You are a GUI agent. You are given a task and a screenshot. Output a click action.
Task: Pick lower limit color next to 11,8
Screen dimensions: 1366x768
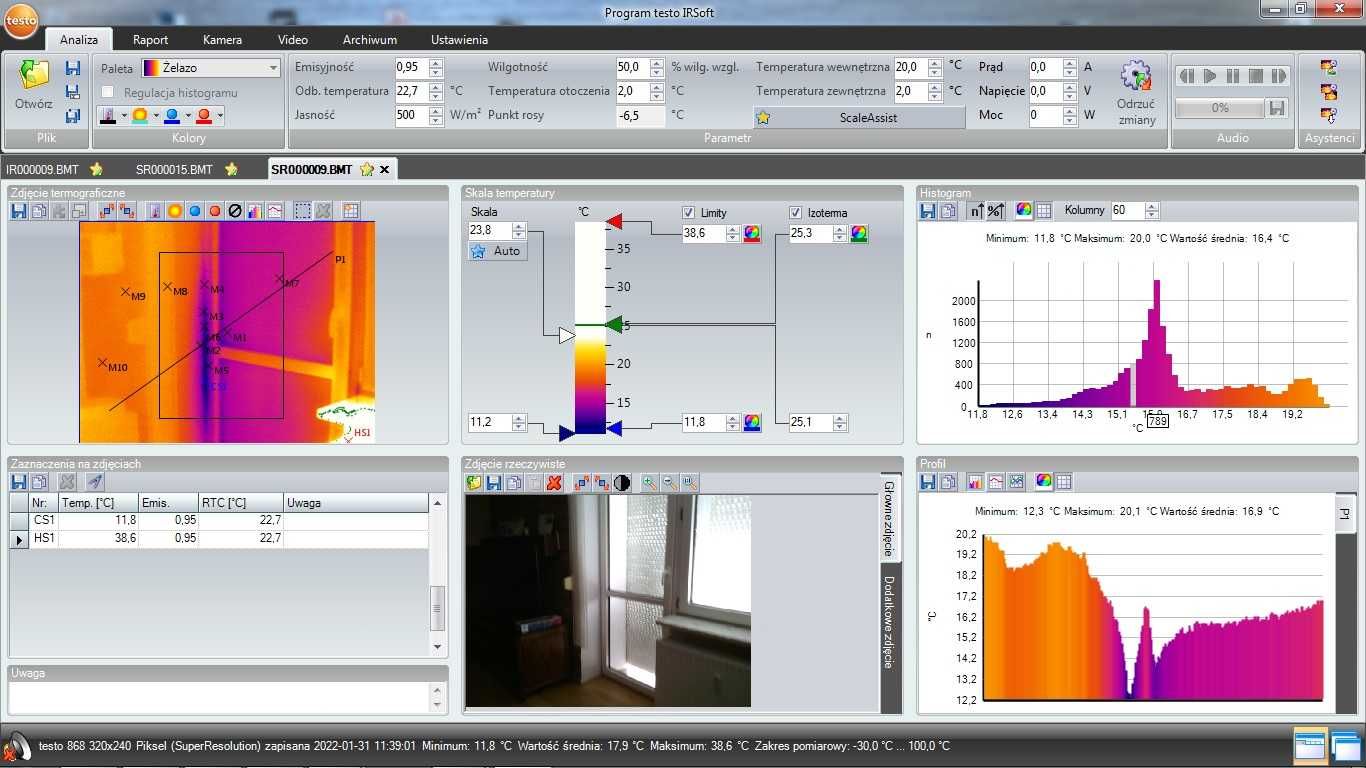click(752, 423)
